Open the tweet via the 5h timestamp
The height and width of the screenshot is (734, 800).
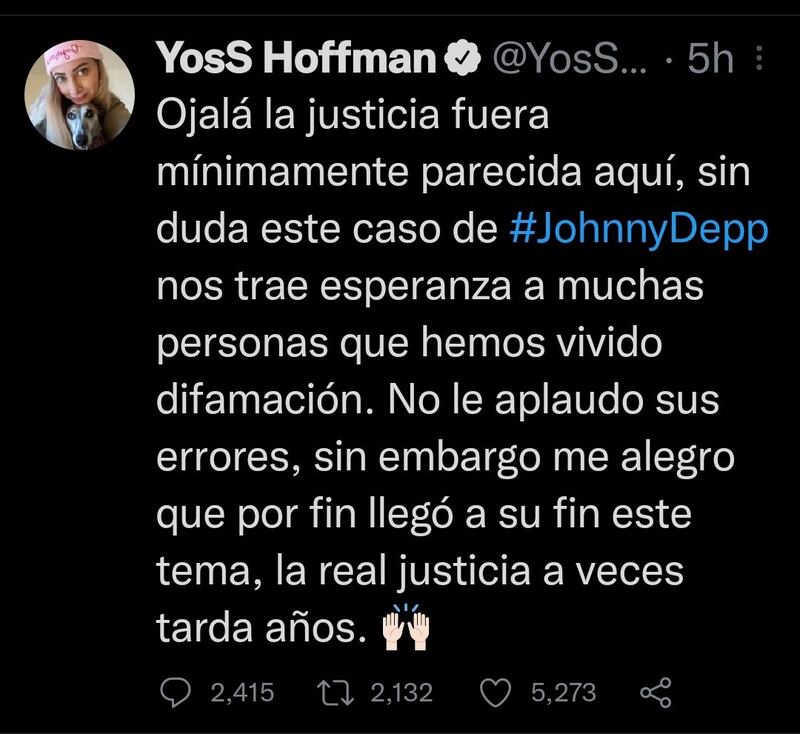[x=711, y=61]
